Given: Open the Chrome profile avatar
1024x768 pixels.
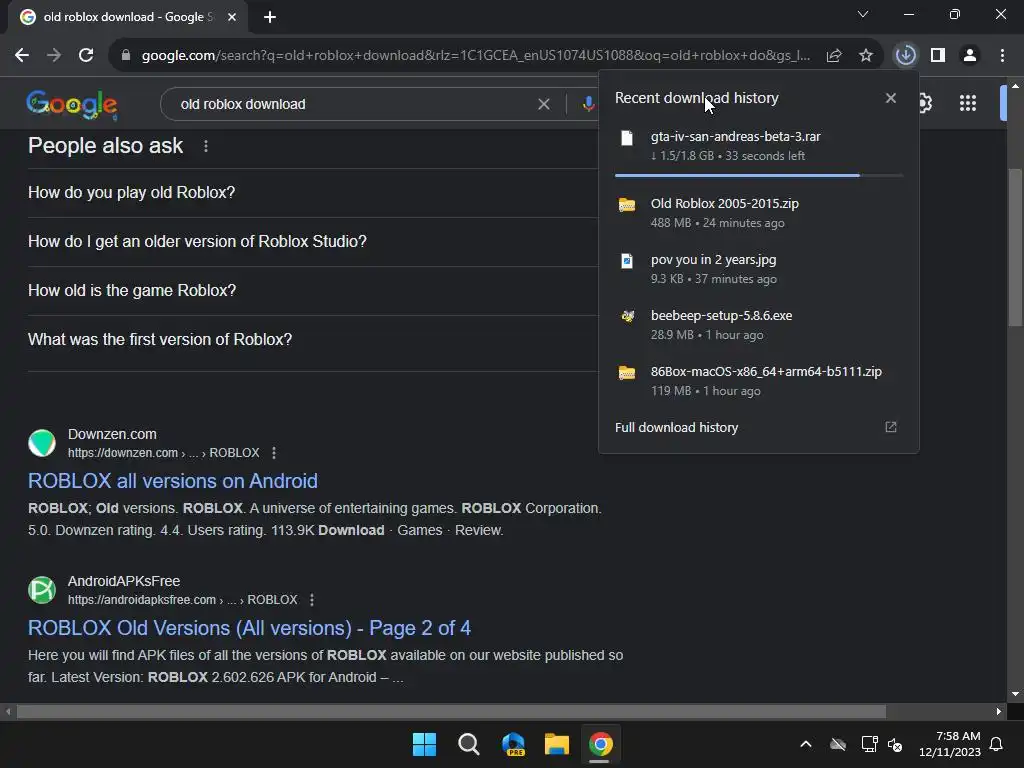Looking at the screenshot, I should click(x=970, y=56).
